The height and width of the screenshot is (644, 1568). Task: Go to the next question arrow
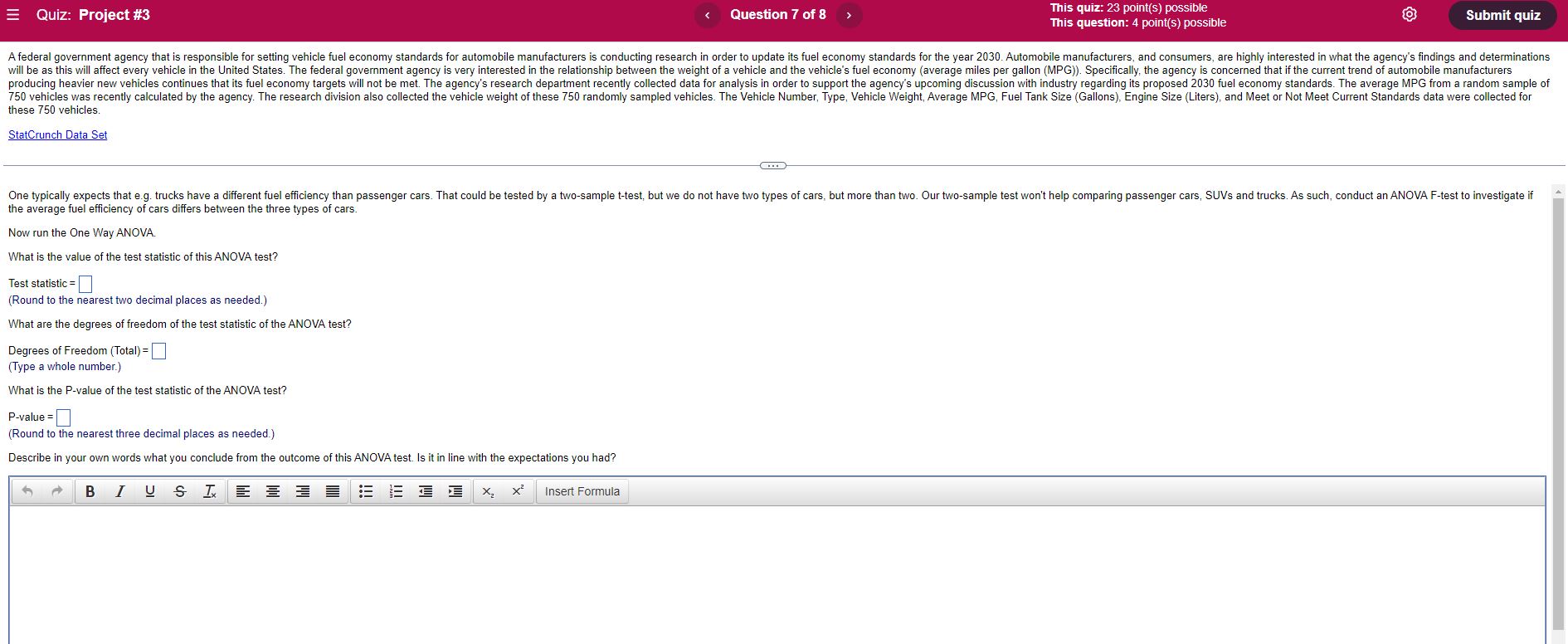click(x=849, y=15)
